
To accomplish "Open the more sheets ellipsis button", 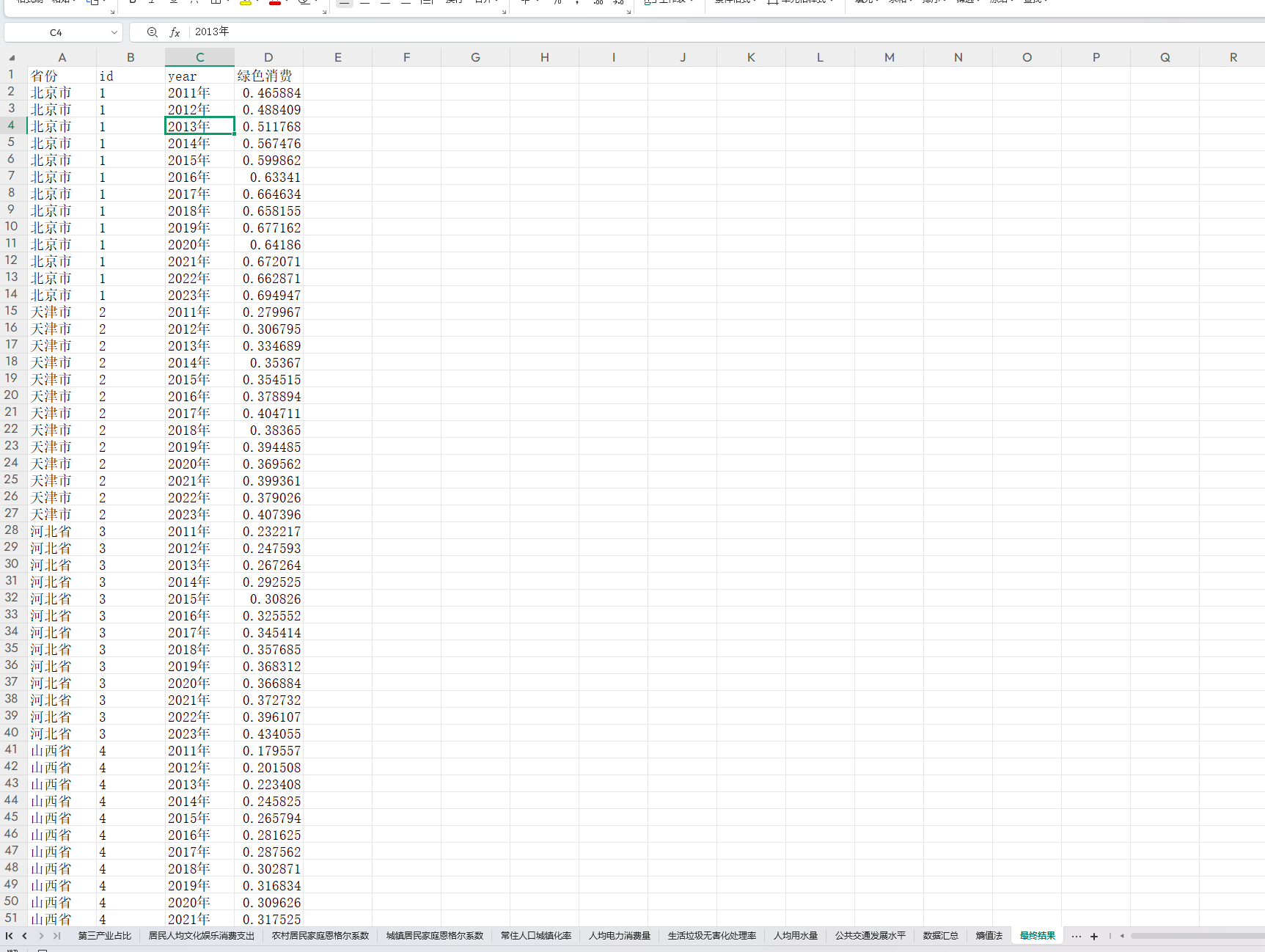I will [x=1076, y=936].
